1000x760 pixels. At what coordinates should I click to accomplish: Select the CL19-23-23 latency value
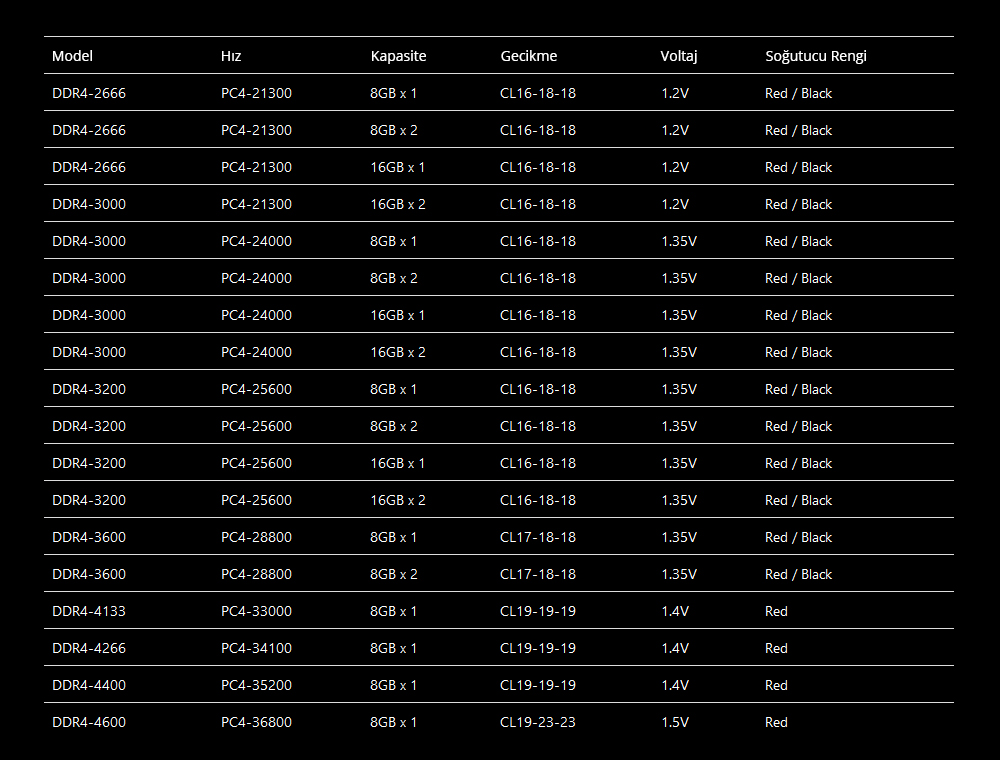click(x=538, y=722)
